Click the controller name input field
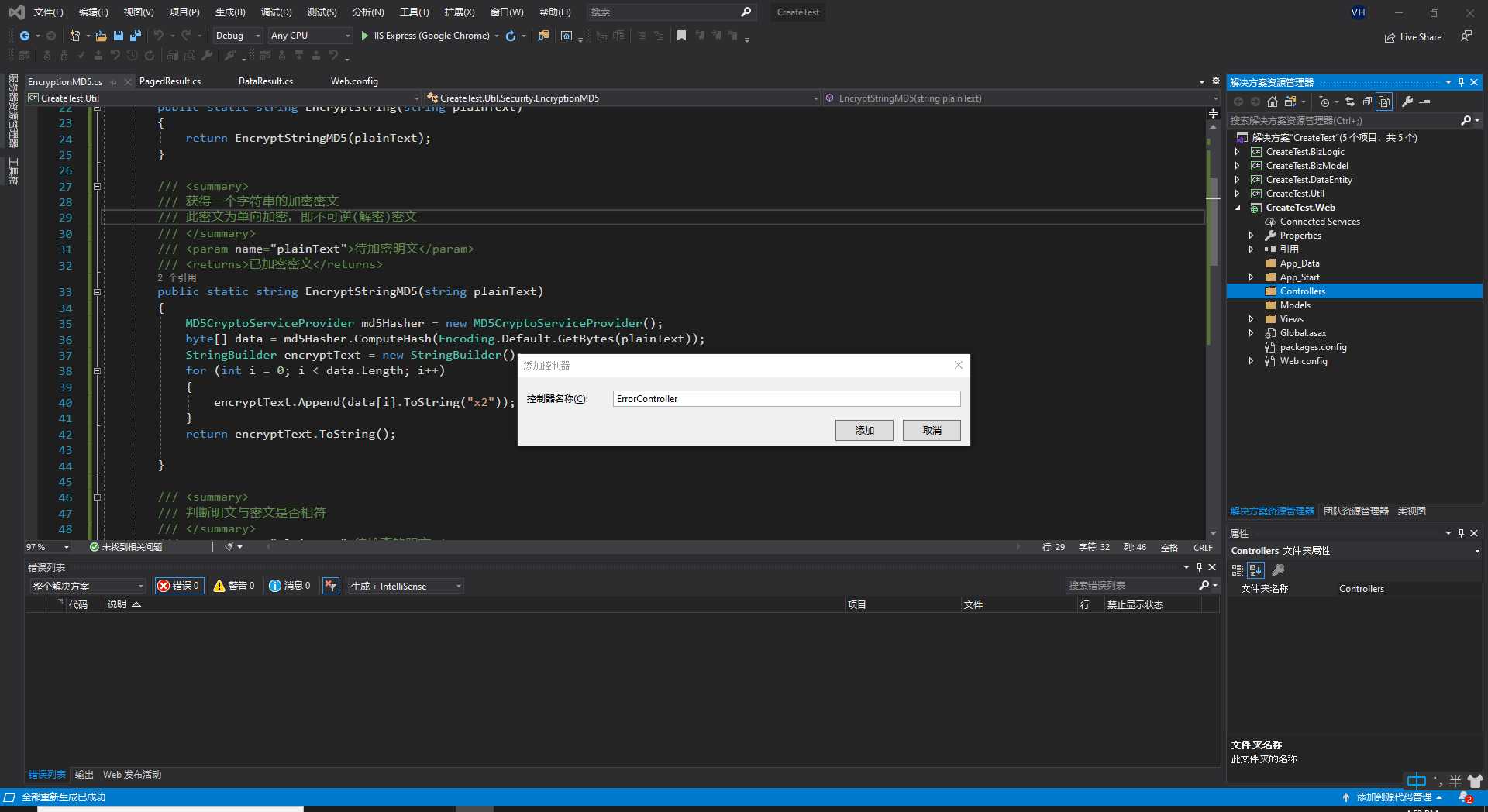 click(x=787, y=398)
